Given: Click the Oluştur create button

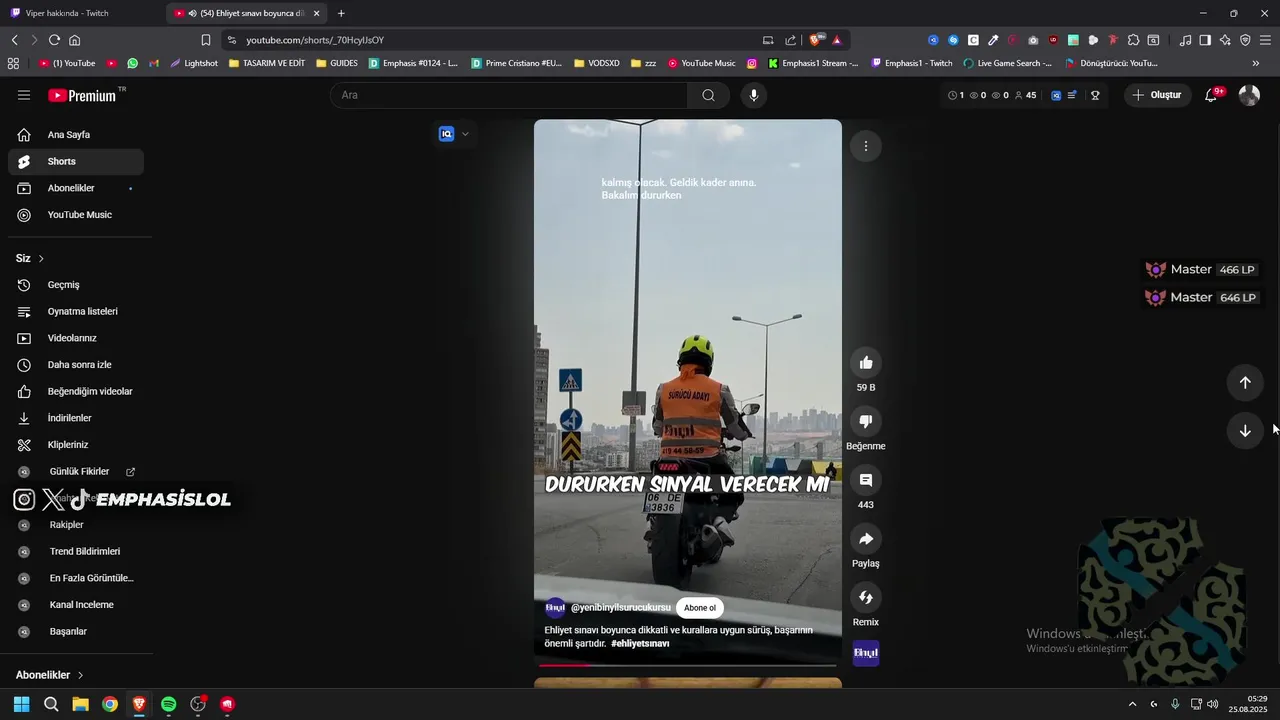Looking at the screenshot, I should (x=1156, y=95).
